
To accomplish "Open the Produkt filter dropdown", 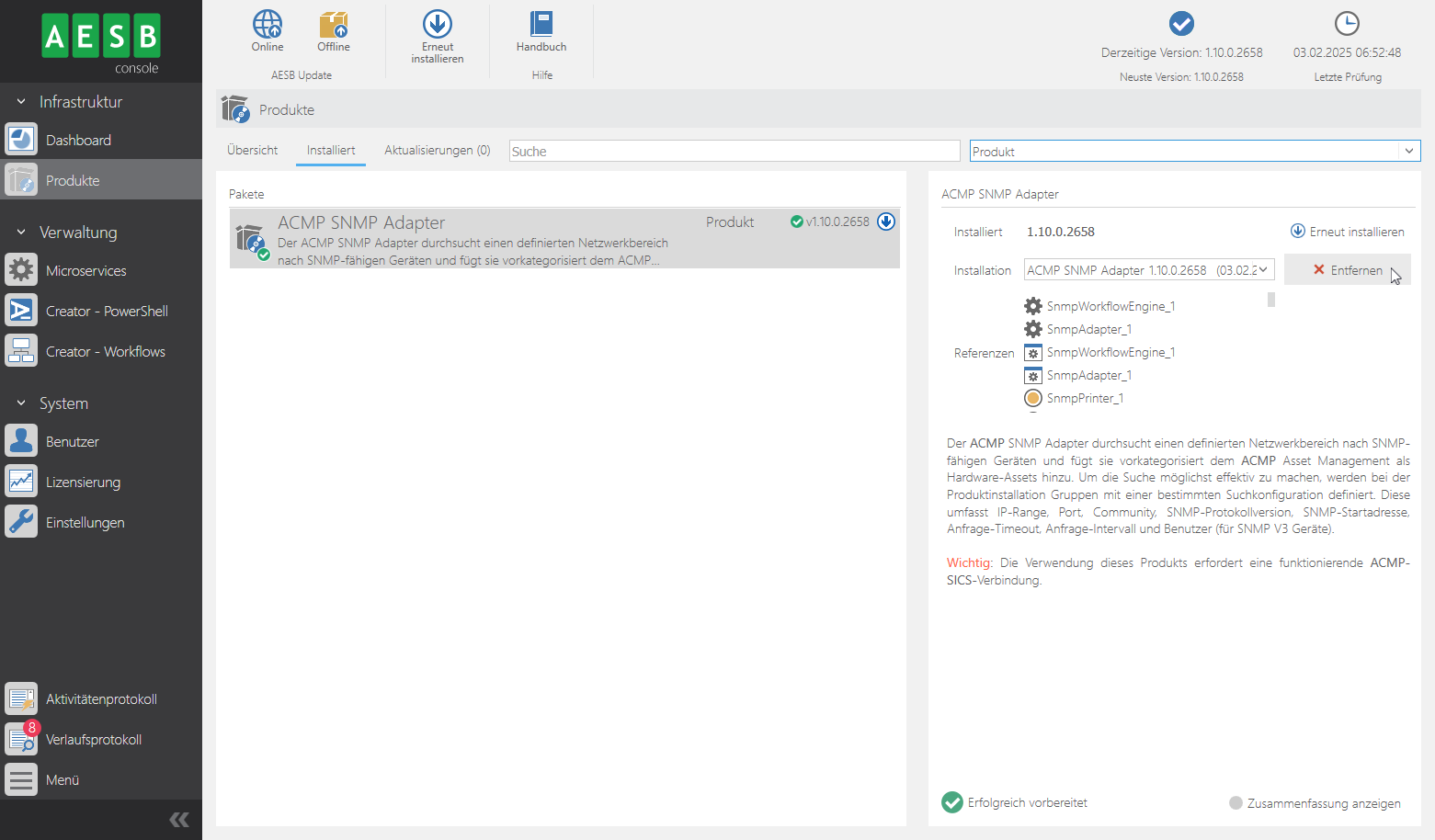I will (1408, 152).
